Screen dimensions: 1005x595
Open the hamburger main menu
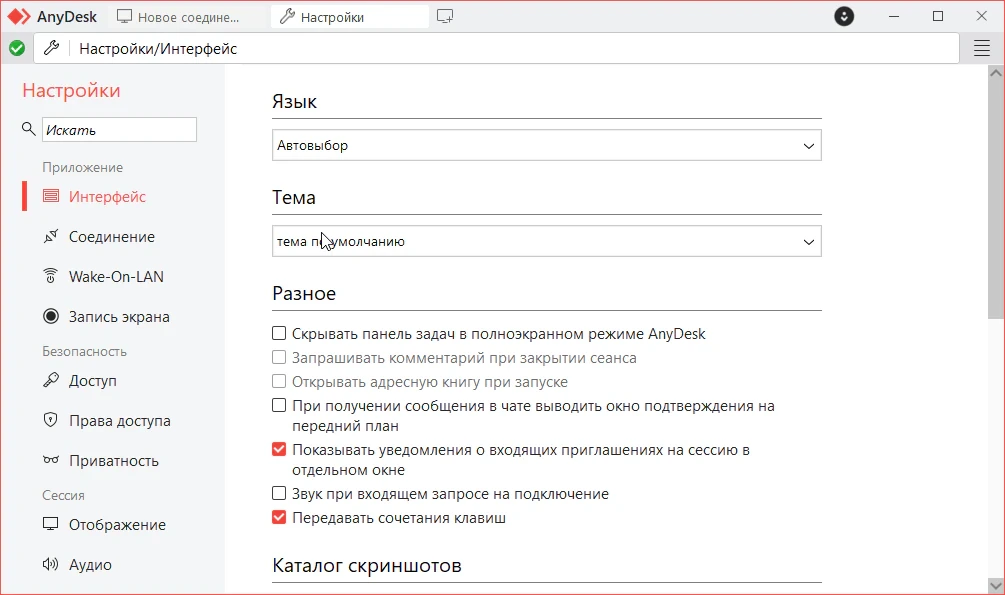982,48
